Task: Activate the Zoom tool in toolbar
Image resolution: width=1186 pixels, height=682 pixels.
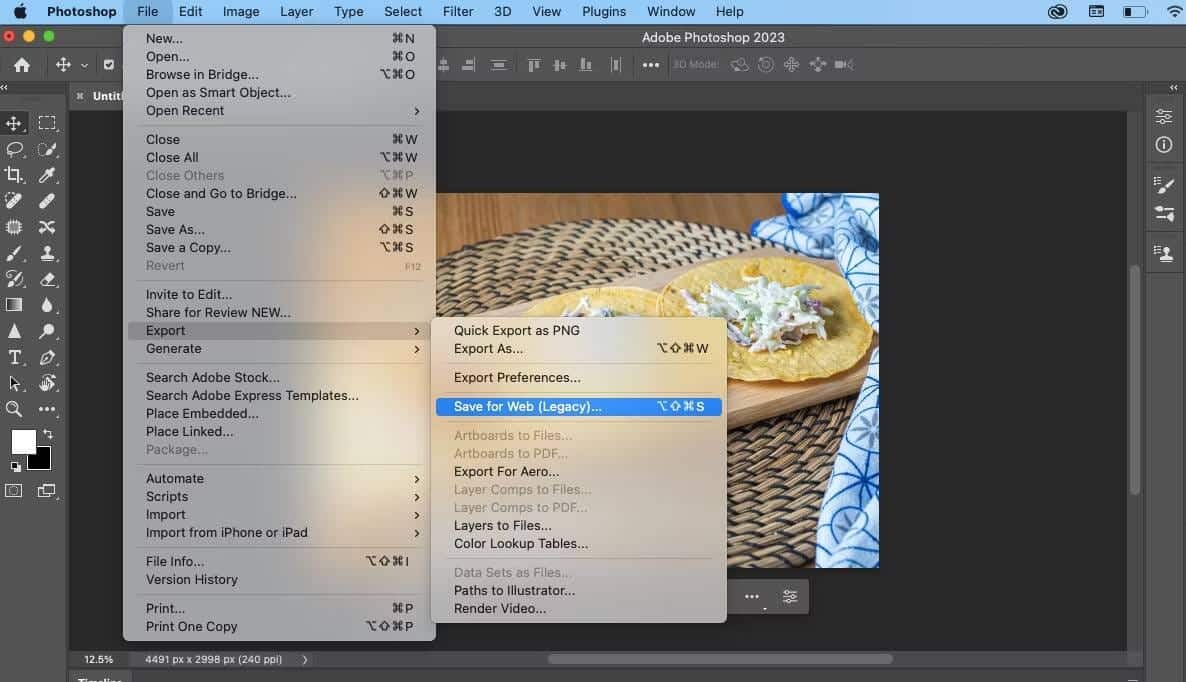Action: click(14, 409)
